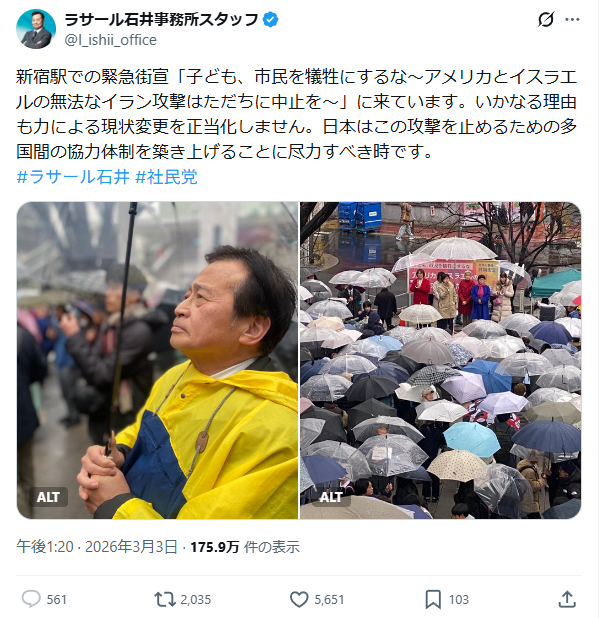Open the umbrella crowd rally photo
Screen dimensions: 609x618
tap(440, 360)
